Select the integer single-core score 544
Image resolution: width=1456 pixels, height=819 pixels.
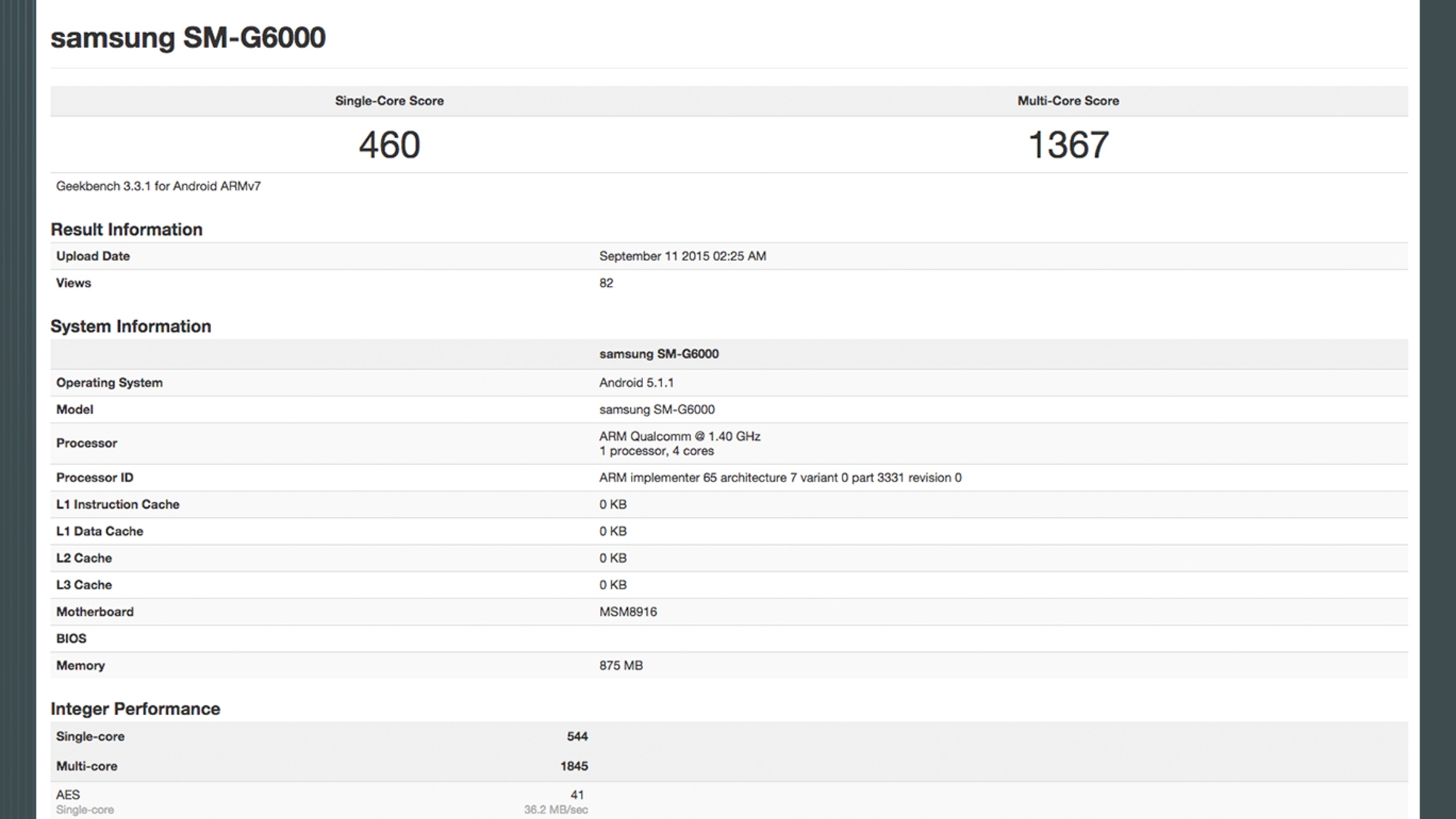point(577,736)
